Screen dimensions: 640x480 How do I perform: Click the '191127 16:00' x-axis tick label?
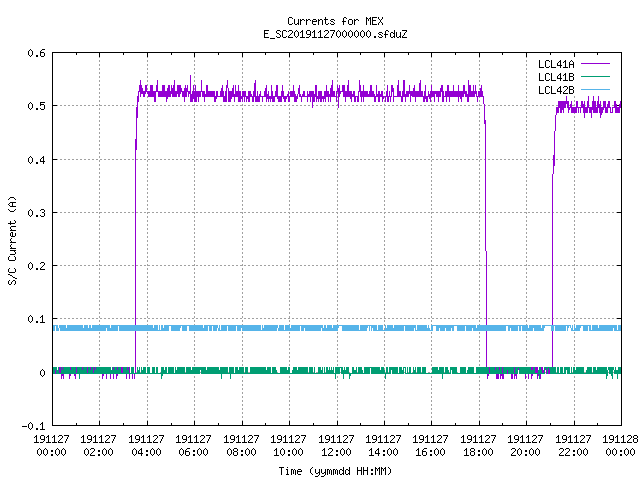pyautogui.click(x=431, y=446)
